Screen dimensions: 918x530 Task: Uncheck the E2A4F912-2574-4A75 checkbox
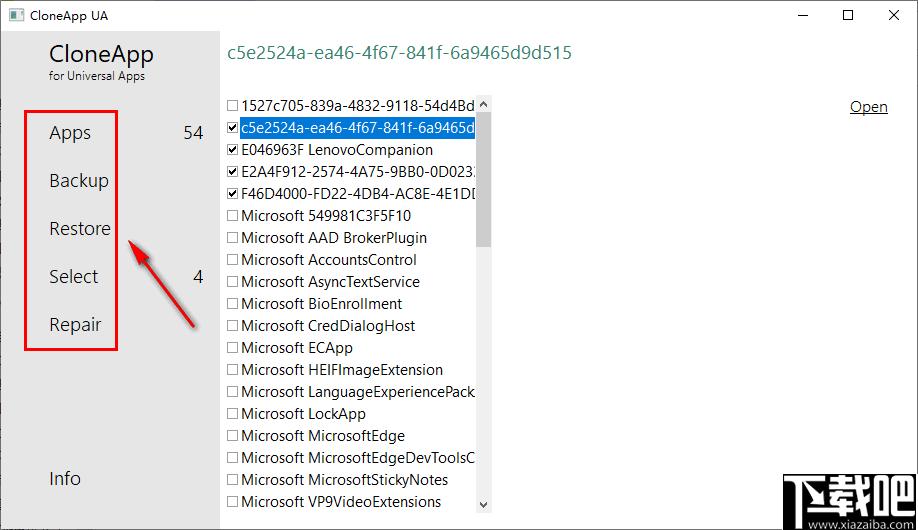pyautogui.click(x=232, y=172)
